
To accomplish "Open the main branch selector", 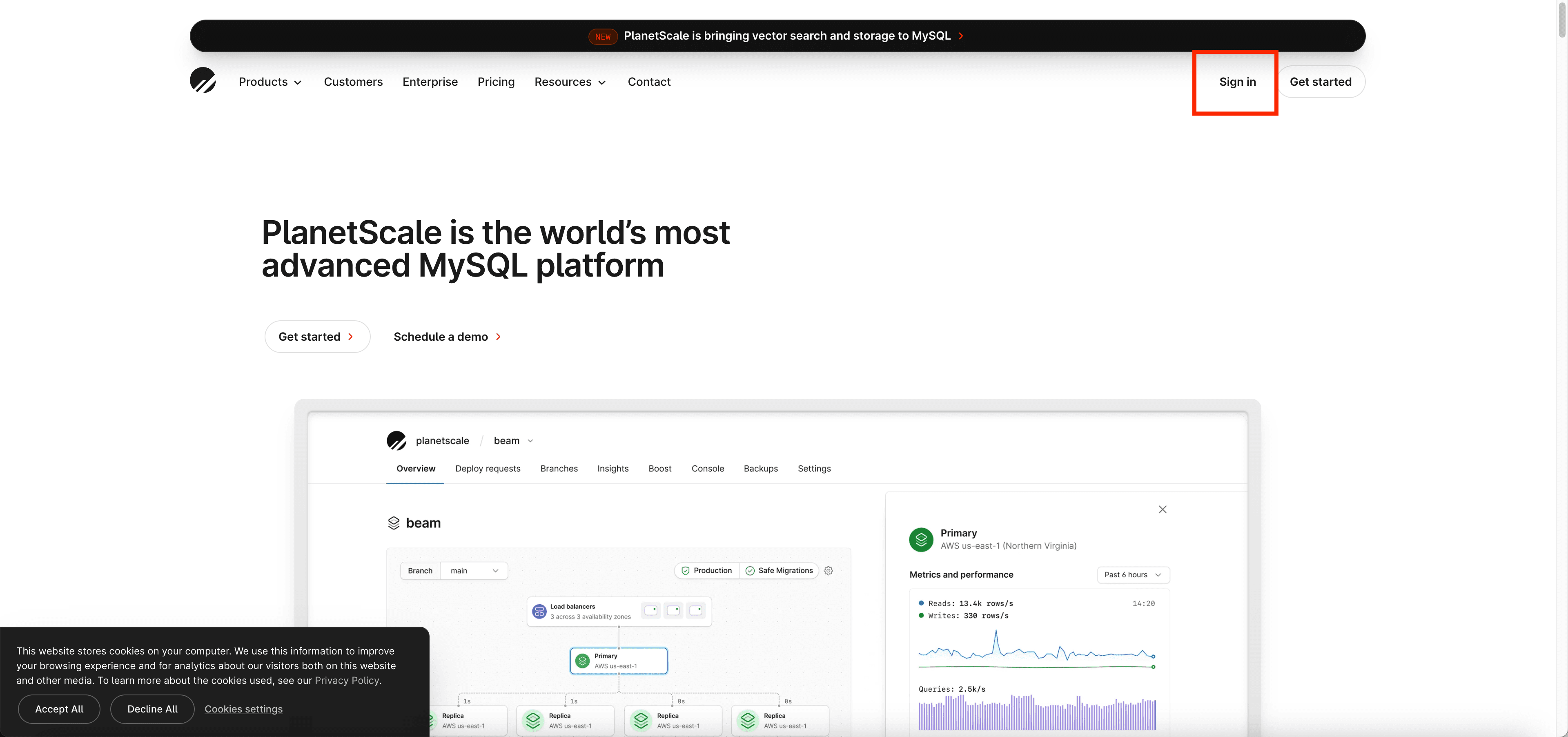I will pos(474,571).
